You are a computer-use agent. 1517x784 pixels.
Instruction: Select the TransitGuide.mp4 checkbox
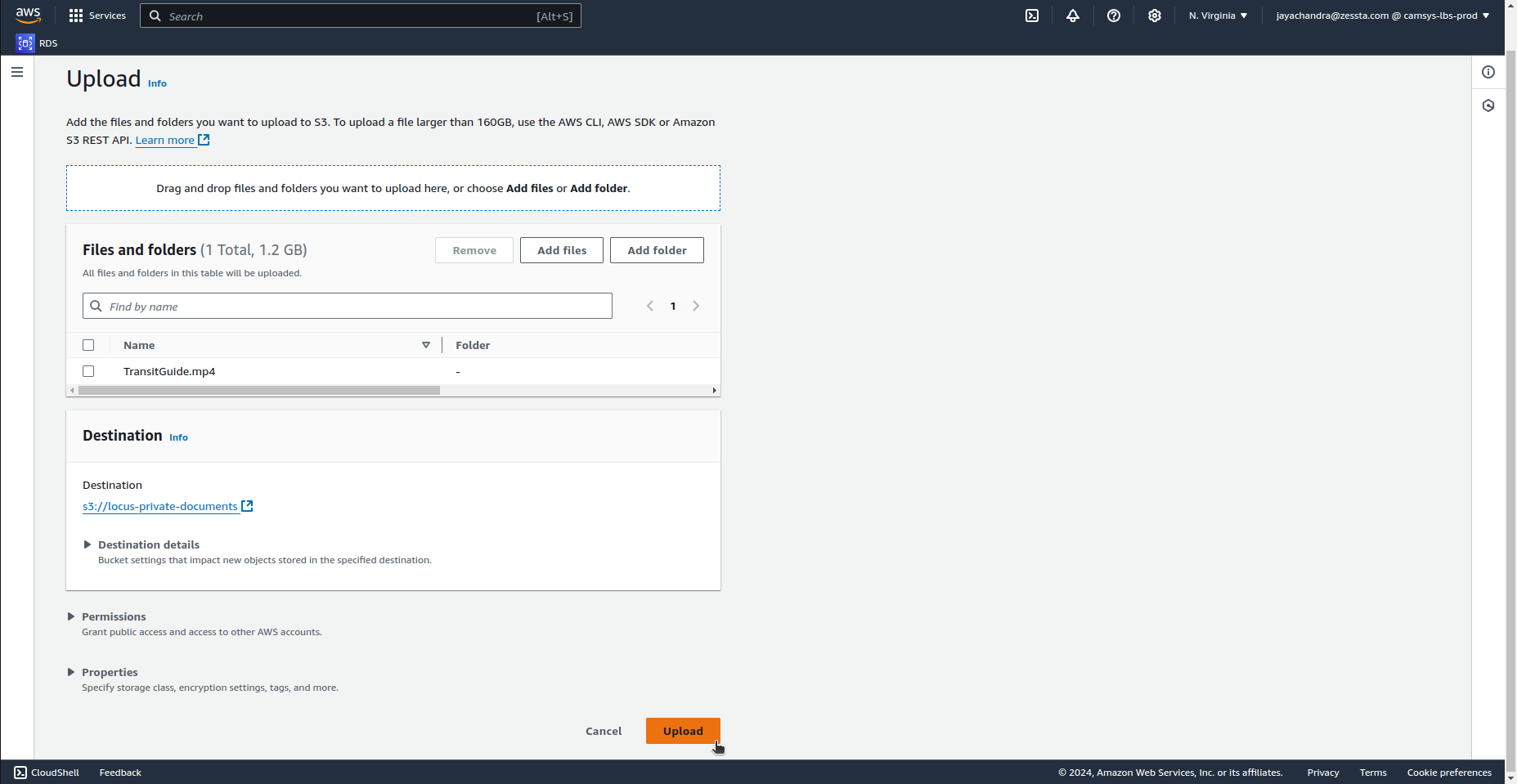pyautogui.click(x=88, y=371)
